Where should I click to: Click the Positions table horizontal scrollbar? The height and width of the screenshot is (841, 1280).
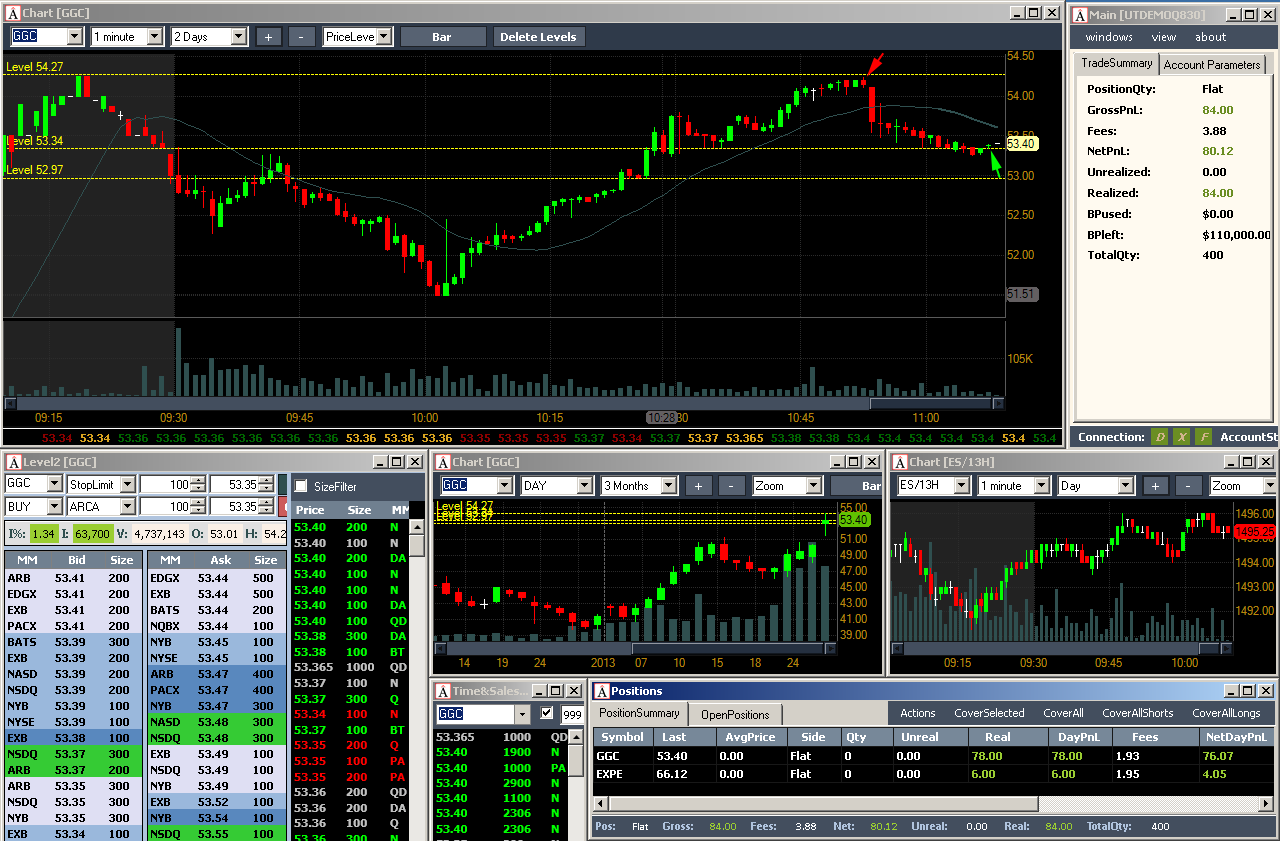934,803
